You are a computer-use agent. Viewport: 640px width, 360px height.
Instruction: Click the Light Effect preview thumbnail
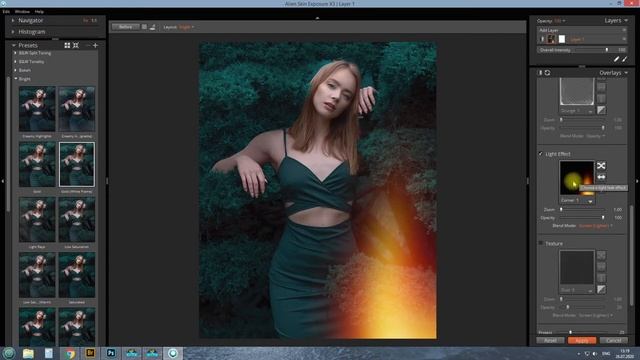click(x=577, y=178)
